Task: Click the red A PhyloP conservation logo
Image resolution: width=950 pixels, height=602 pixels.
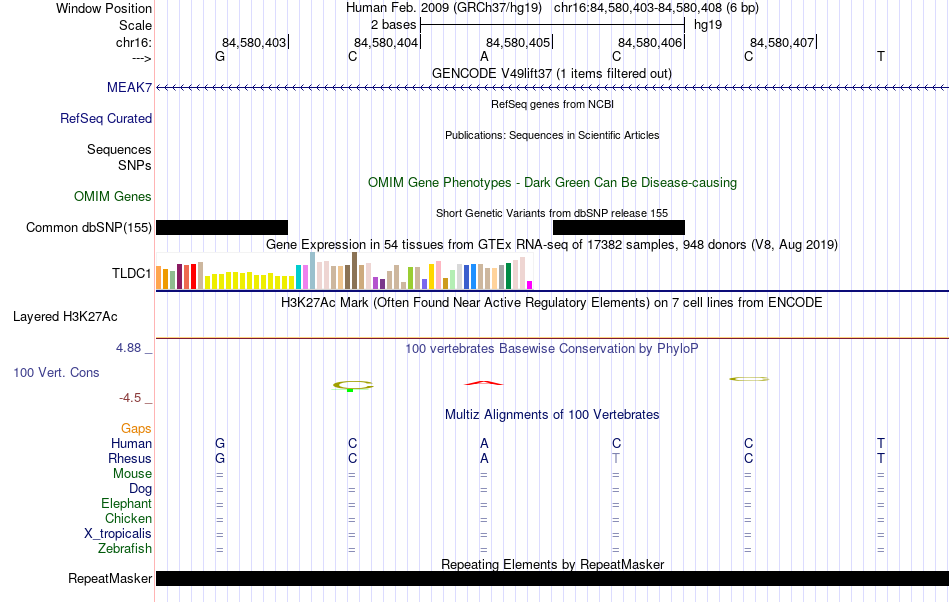Action: coord(483,383)
